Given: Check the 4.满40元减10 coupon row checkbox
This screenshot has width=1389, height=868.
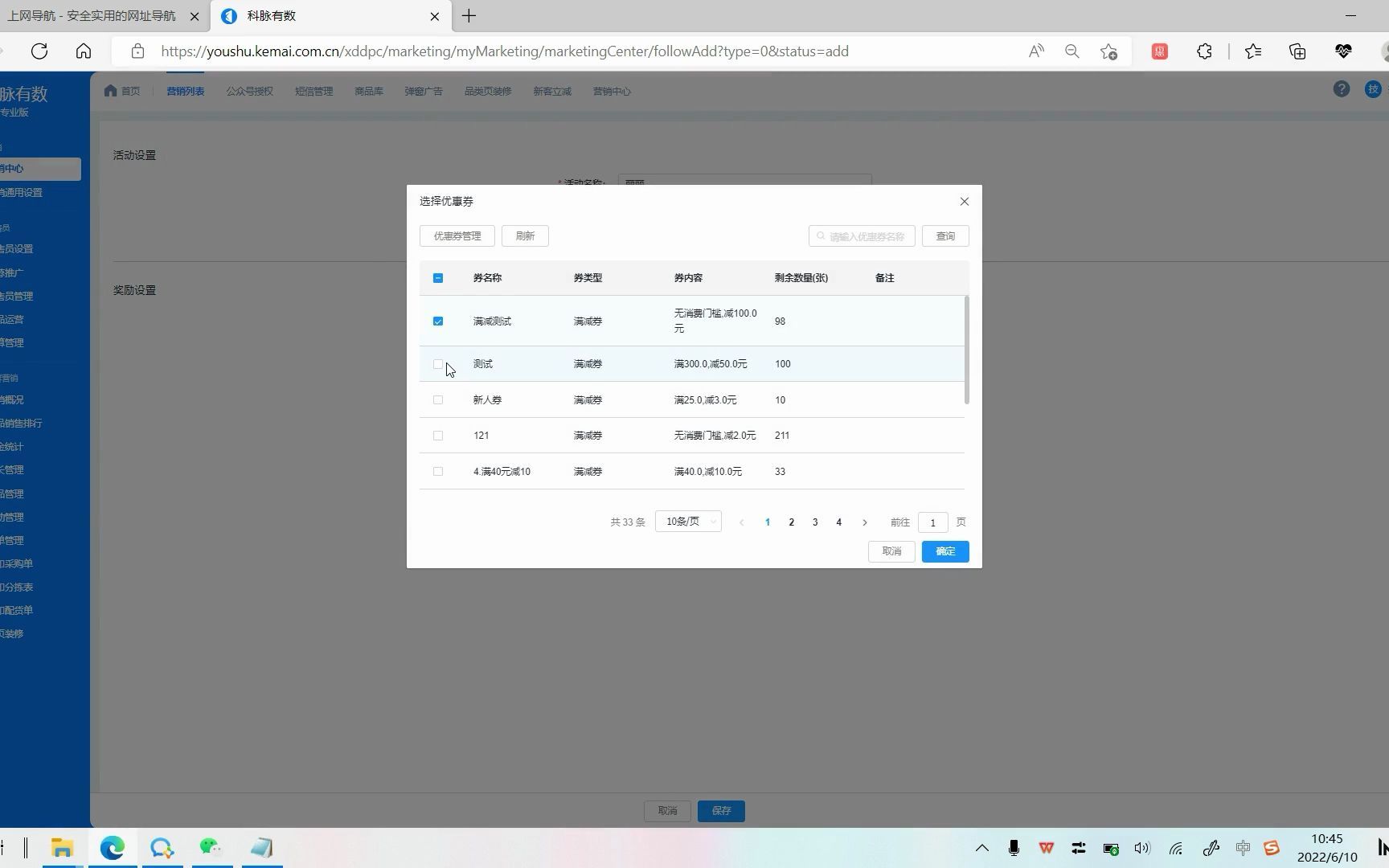Looking at the screenshot, I should point(438,472).
